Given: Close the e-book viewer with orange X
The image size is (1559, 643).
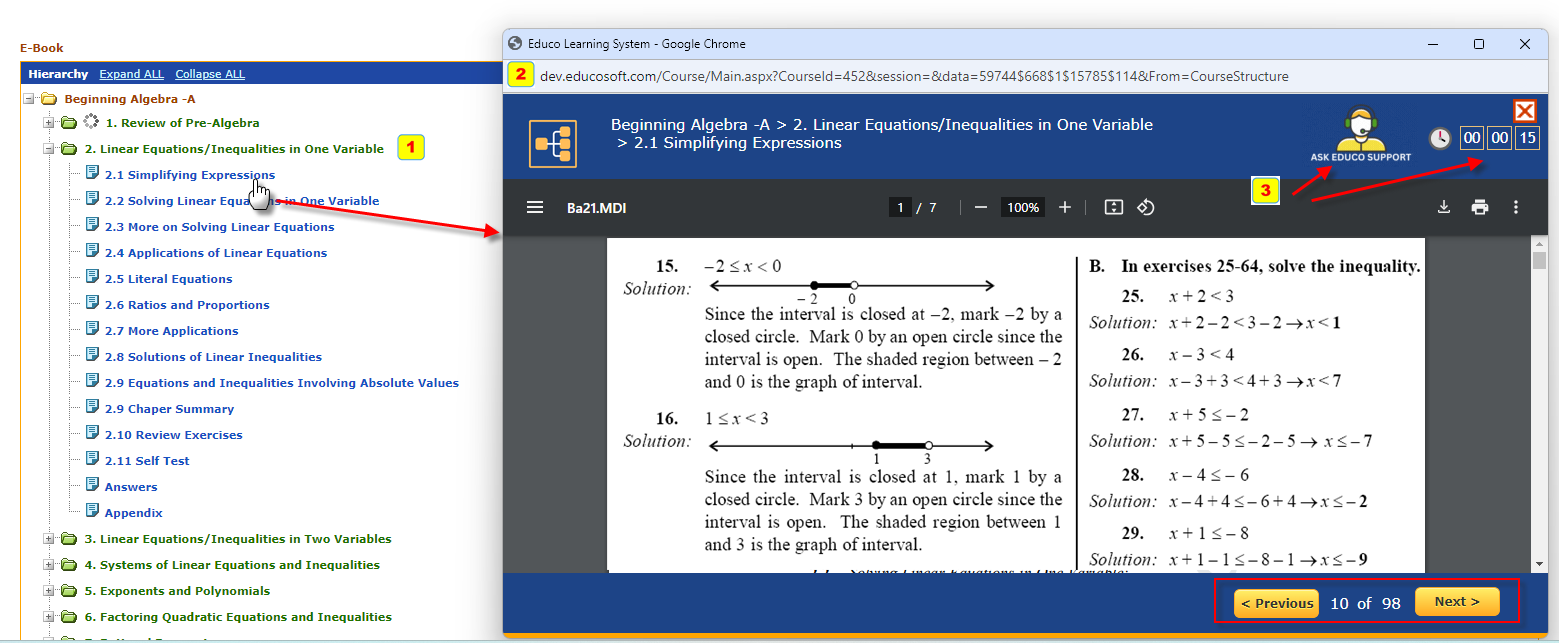Looking at the screenshot, I should tap(1524, 111).
